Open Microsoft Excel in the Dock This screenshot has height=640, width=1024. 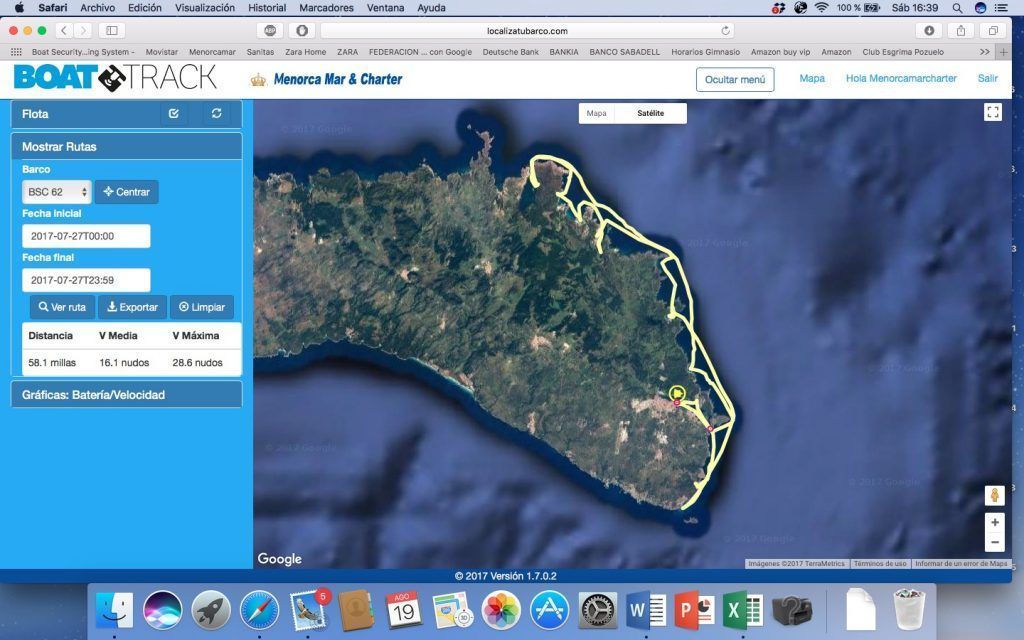pos(743,611)
